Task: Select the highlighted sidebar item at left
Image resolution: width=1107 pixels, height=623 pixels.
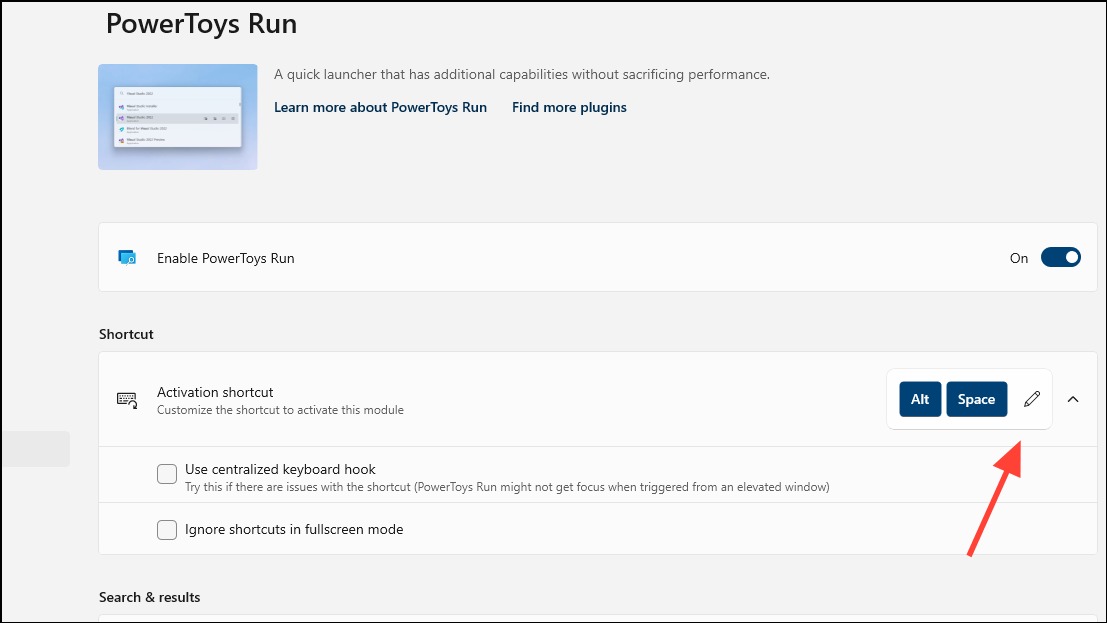Action: (35, 449)
